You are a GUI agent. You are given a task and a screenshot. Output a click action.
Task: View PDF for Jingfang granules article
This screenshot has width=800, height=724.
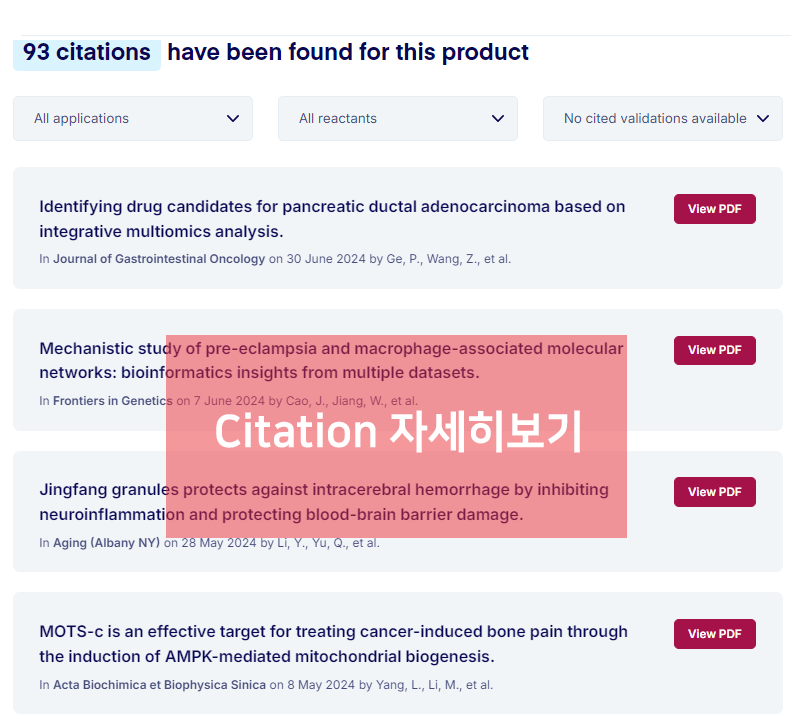714,492
